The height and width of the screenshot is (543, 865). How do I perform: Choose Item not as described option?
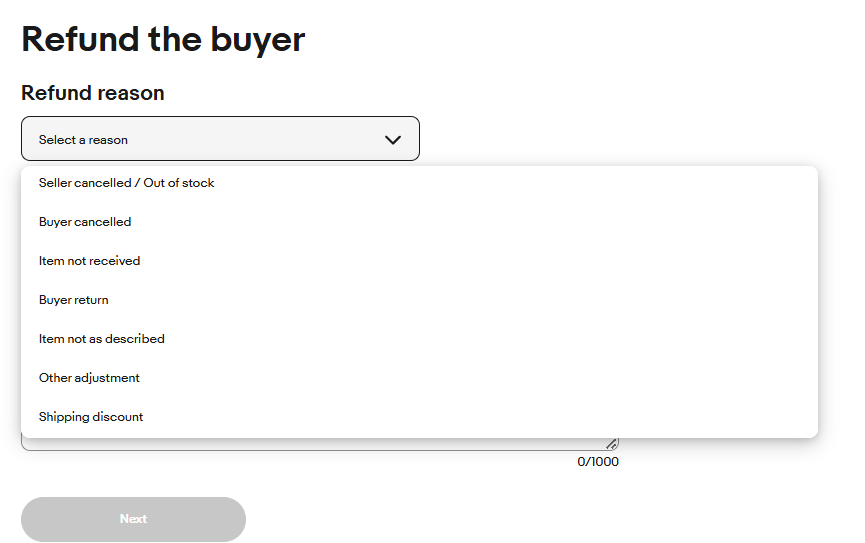click(x=102, y=339)
